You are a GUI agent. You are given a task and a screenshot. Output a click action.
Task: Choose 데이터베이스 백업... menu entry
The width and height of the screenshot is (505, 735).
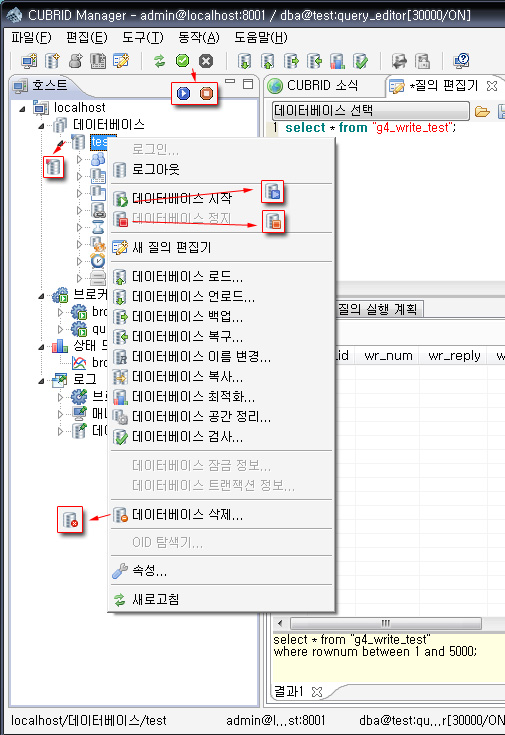pos(221,317)
